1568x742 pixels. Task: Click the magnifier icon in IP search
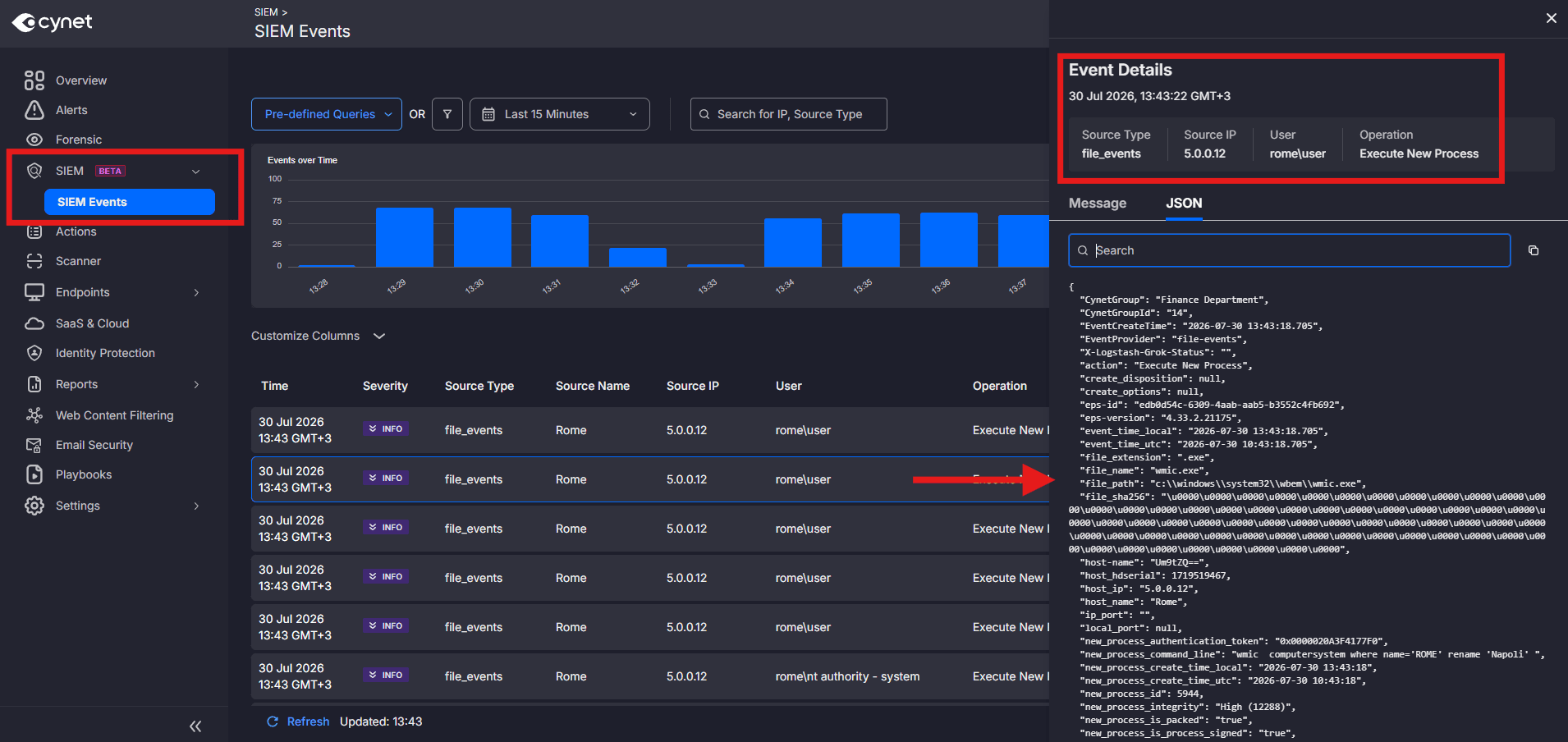point(704,114)
